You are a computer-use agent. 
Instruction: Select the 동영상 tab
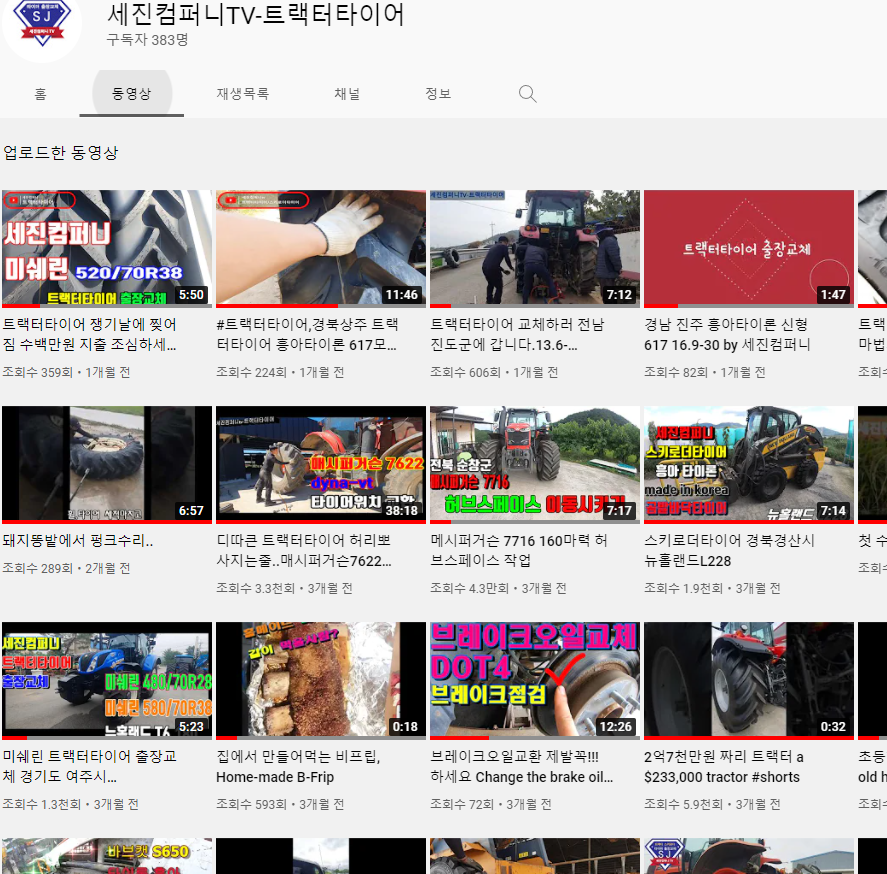pyautogui.click(x=131, y=93)
